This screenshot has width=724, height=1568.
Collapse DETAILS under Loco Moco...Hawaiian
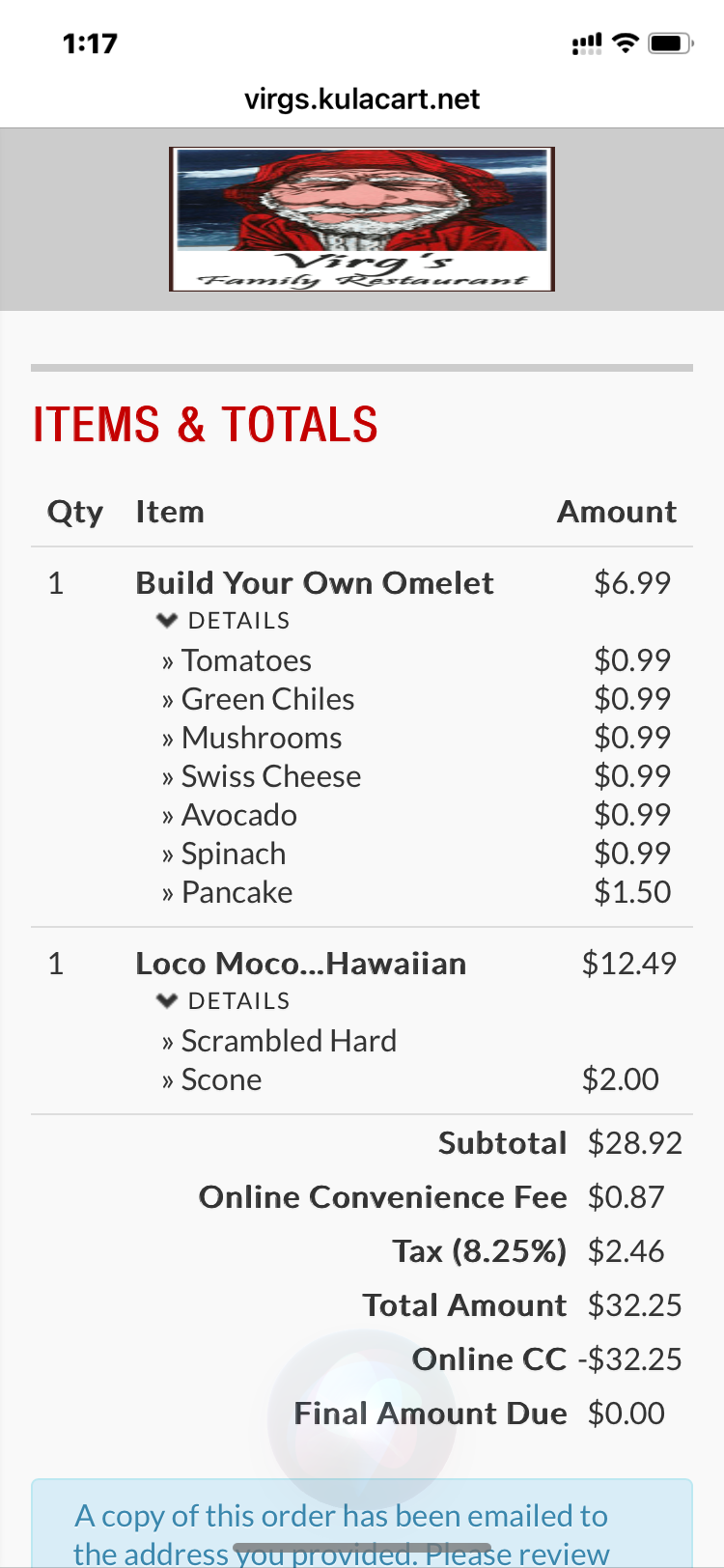[x=224, y=1001]
